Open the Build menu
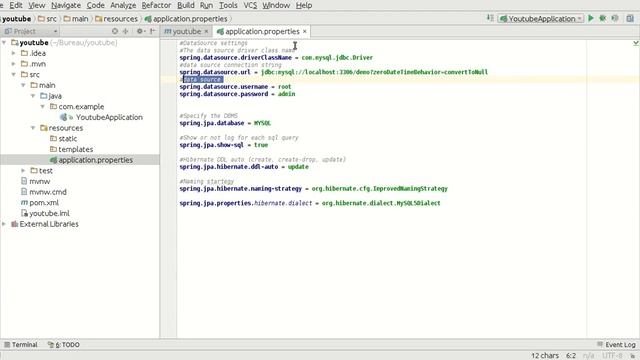640x360 pixels. tap(186, 5)
